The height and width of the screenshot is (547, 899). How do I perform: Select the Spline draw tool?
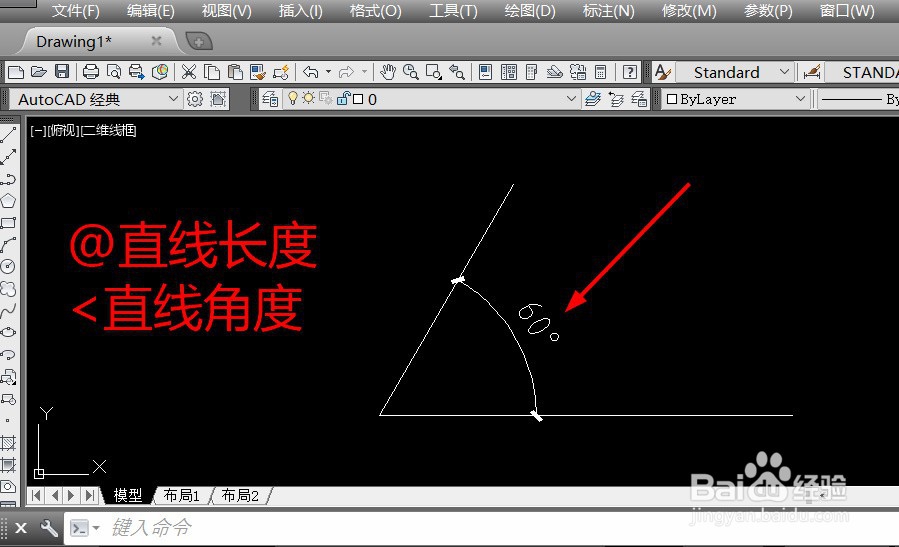[8, 310]
